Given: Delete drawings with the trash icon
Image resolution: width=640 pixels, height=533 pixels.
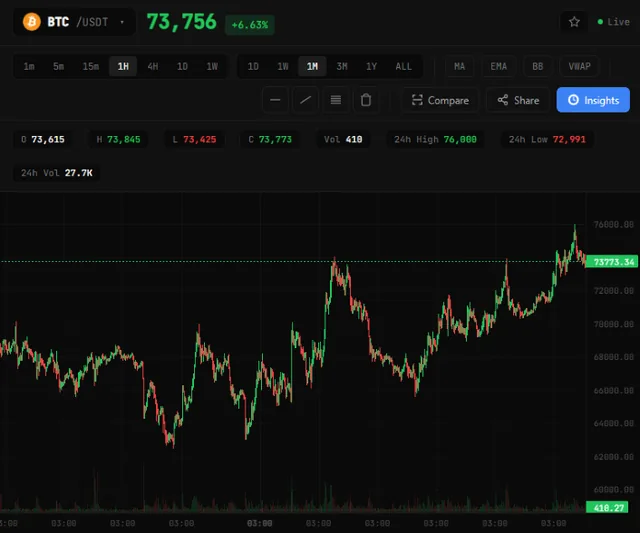Looking at the screenshot, I should (366, 100).
